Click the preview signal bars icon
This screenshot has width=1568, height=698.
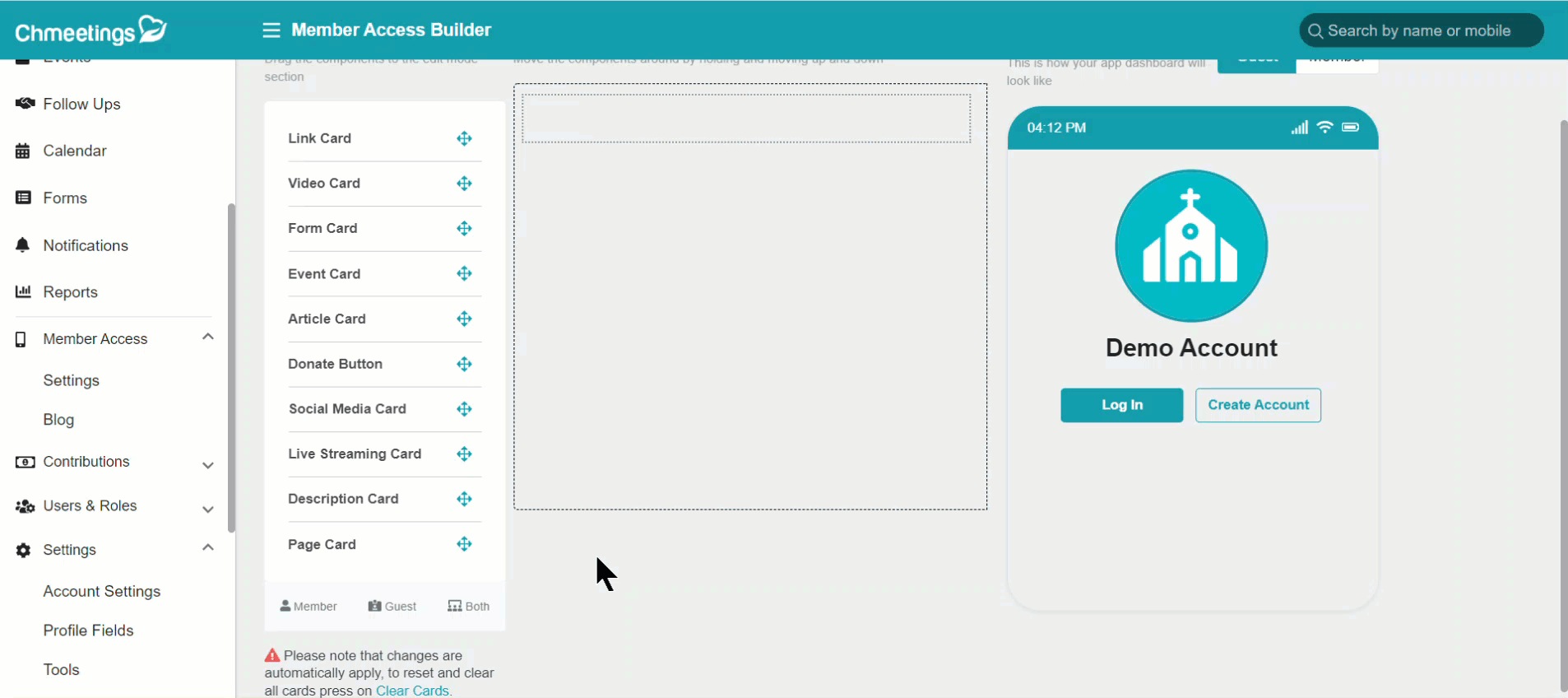click(1299, 127)
